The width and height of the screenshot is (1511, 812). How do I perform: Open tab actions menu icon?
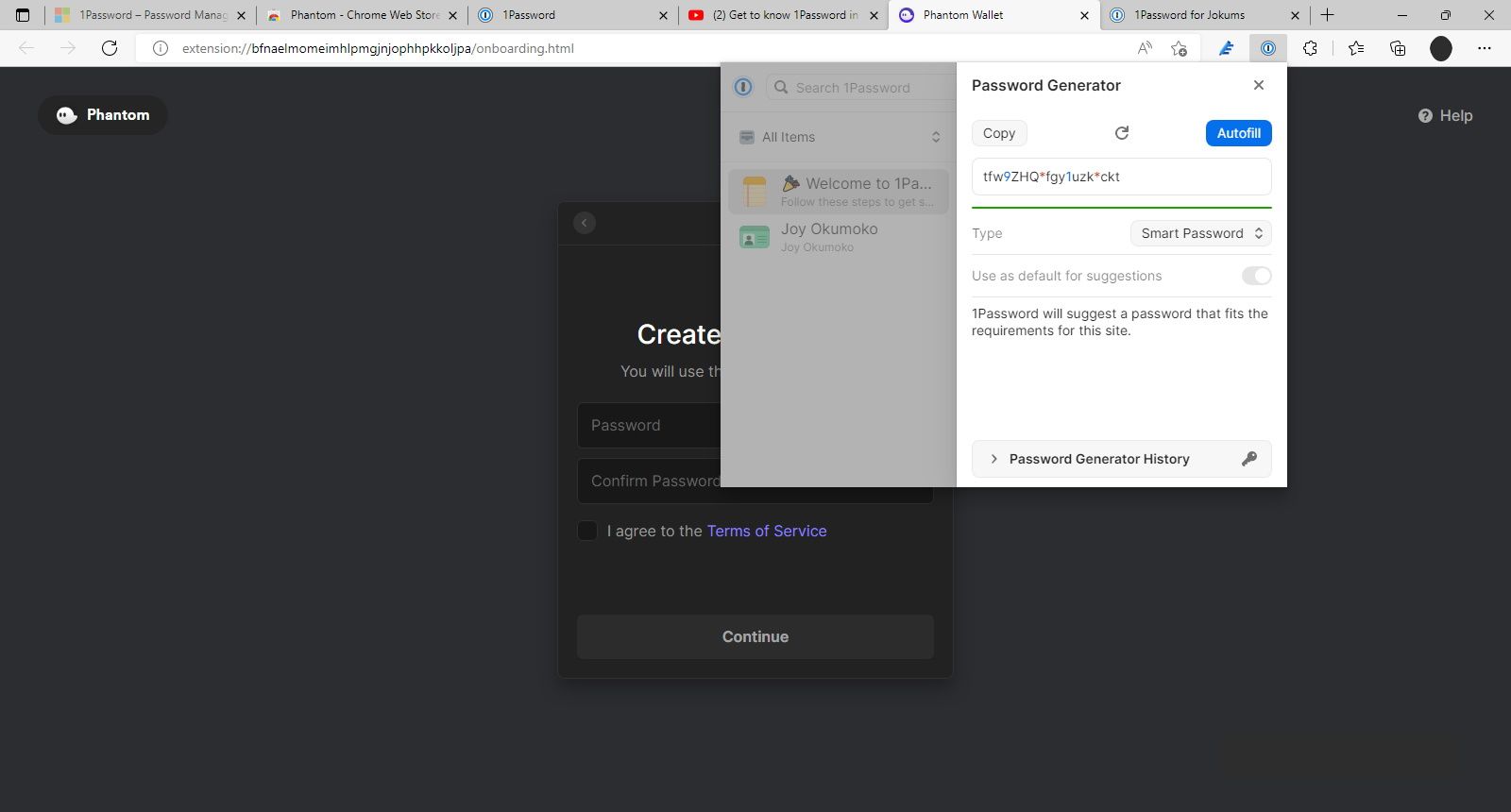tap(23, 15)
